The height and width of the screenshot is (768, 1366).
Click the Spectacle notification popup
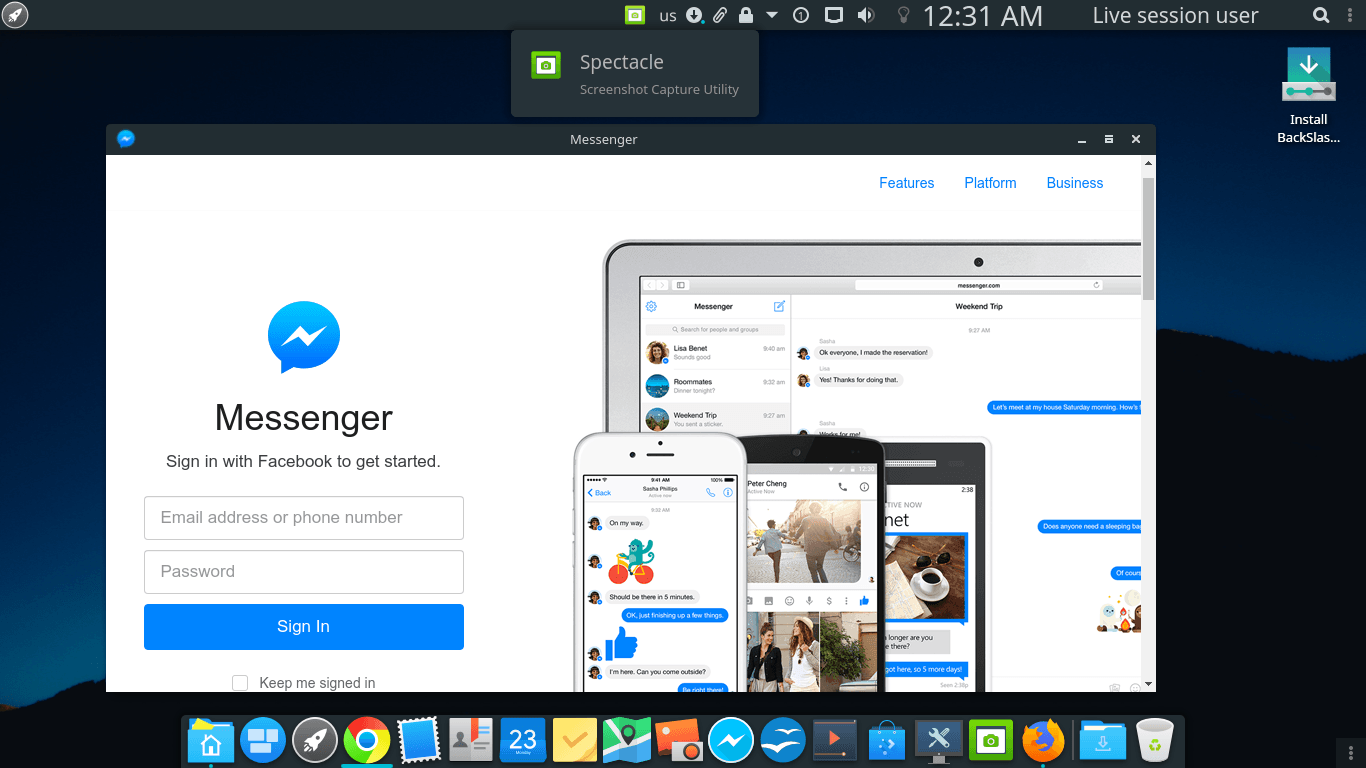pos(635,74)
